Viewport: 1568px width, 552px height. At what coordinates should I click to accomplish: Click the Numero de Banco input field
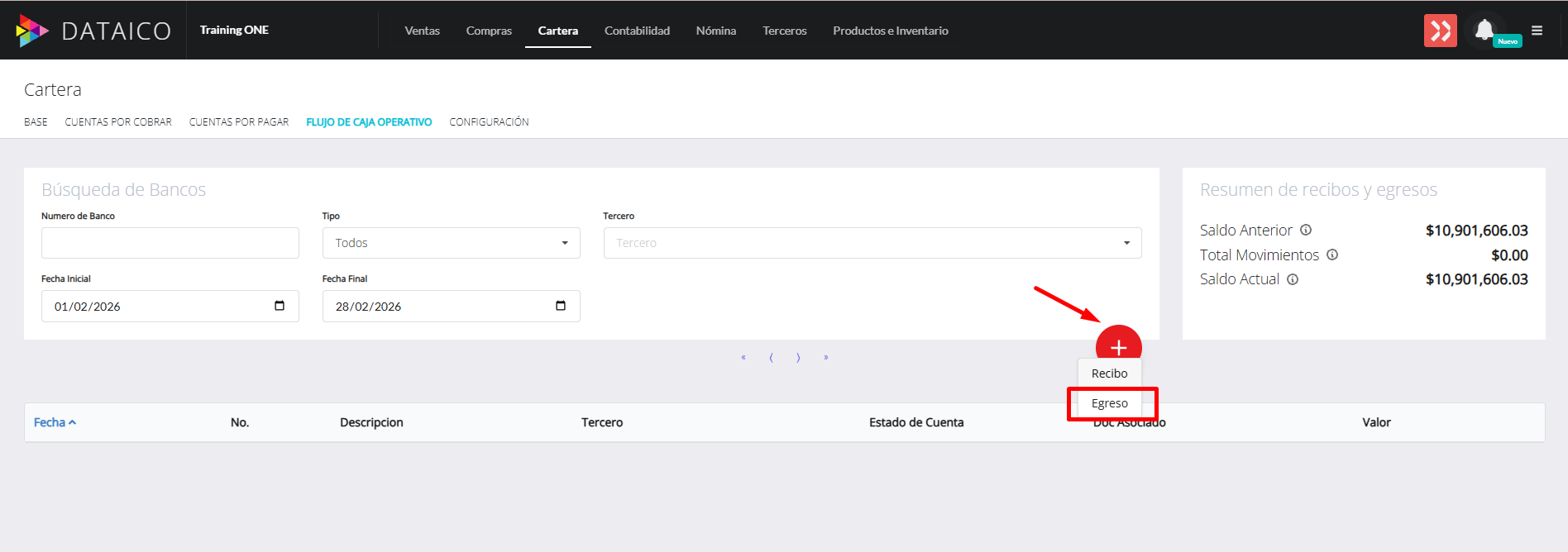coord(170,243)
